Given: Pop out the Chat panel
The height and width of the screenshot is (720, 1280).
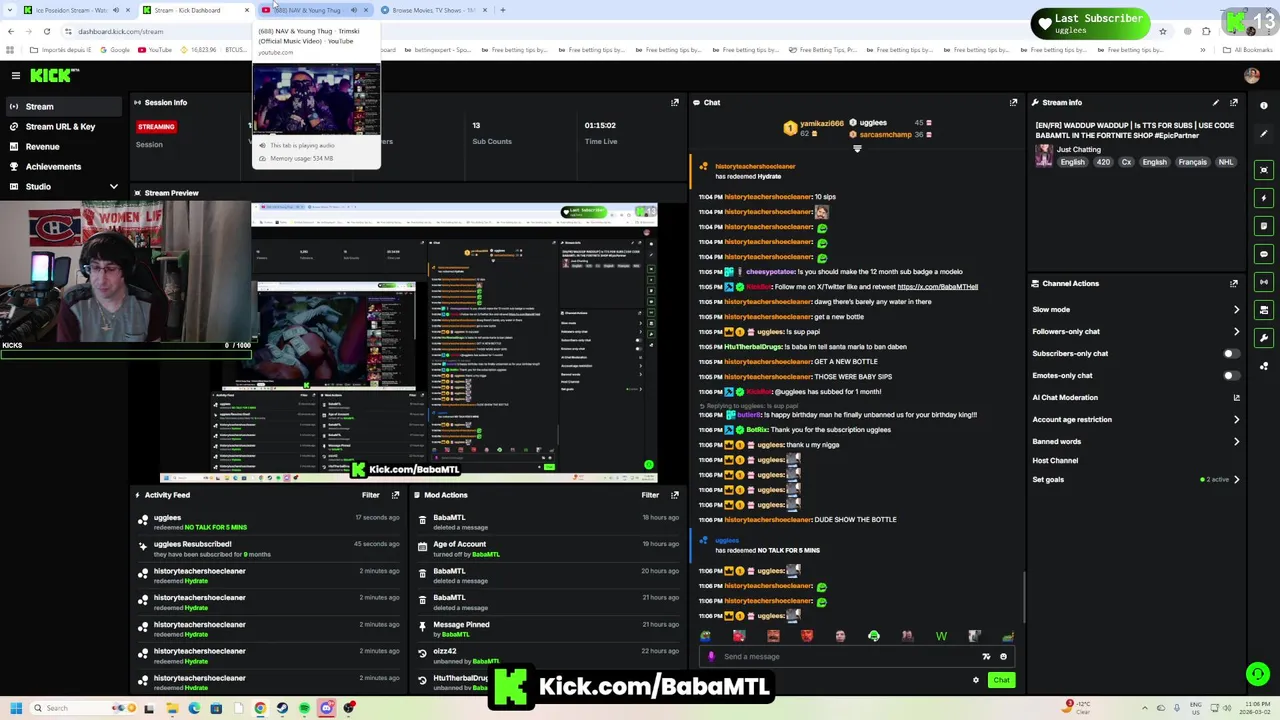Looking at the screenshot, I should pos(1013,102).
